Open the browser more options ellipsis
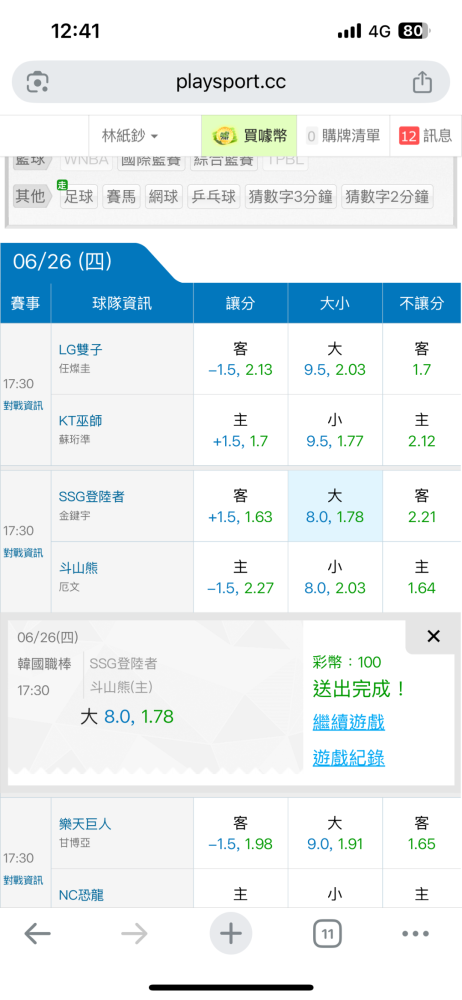 [x=415, y=934]
